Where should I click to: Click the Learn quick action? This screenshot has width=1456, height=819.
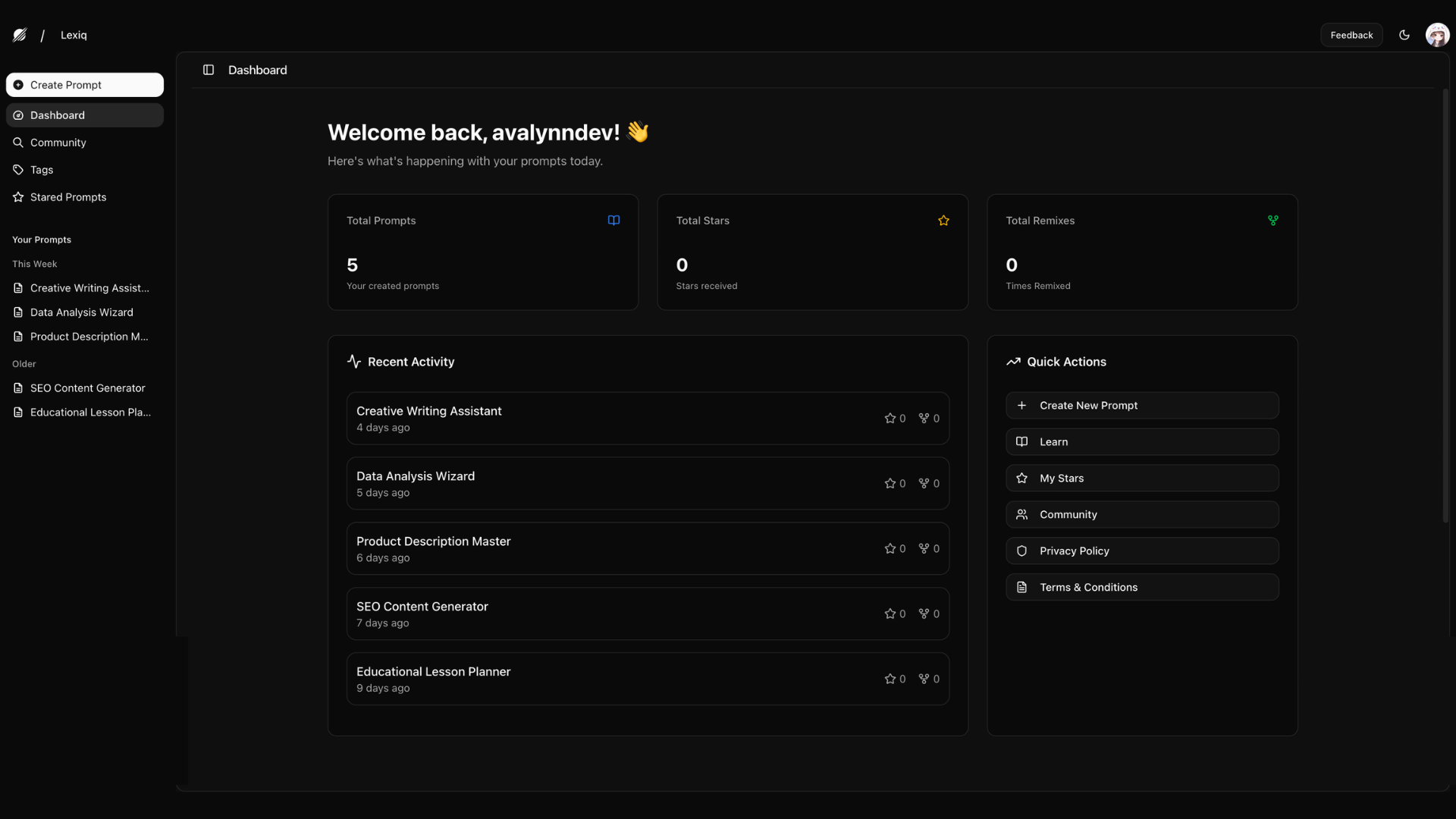point(1142,442)
